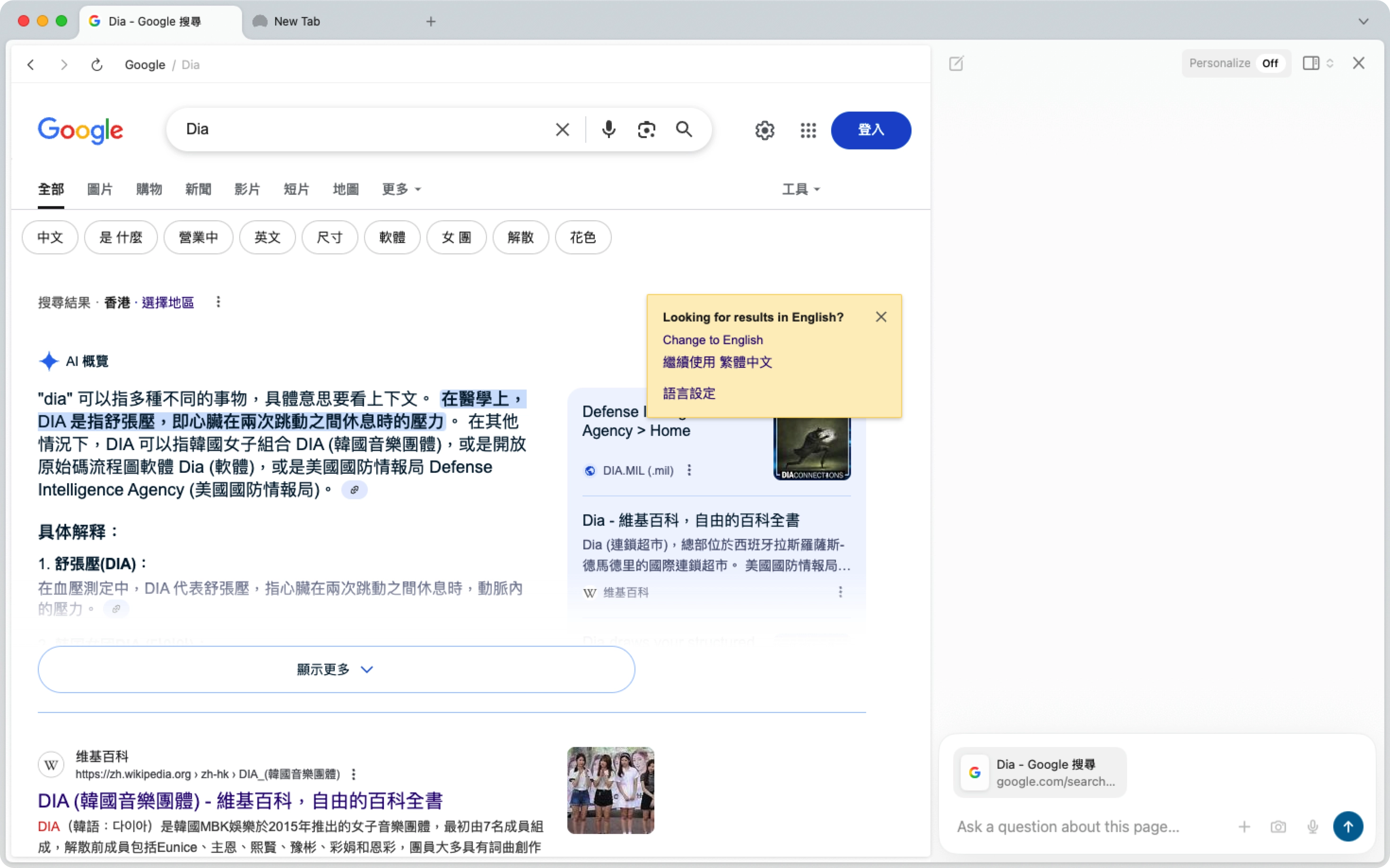Toggle the Personalize switch

coord(1269,63)
